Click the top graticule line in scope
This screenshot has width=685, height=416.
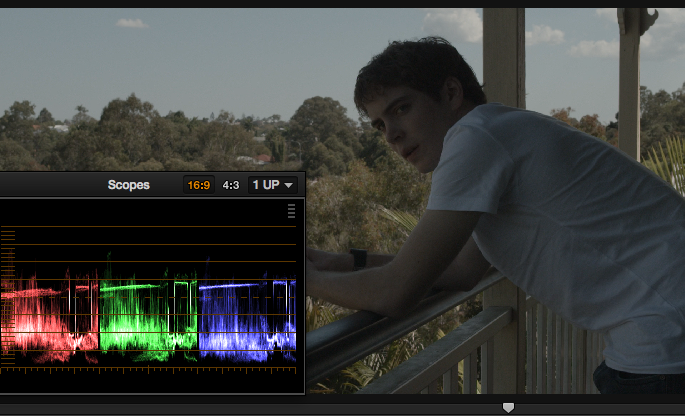[148, 226]
